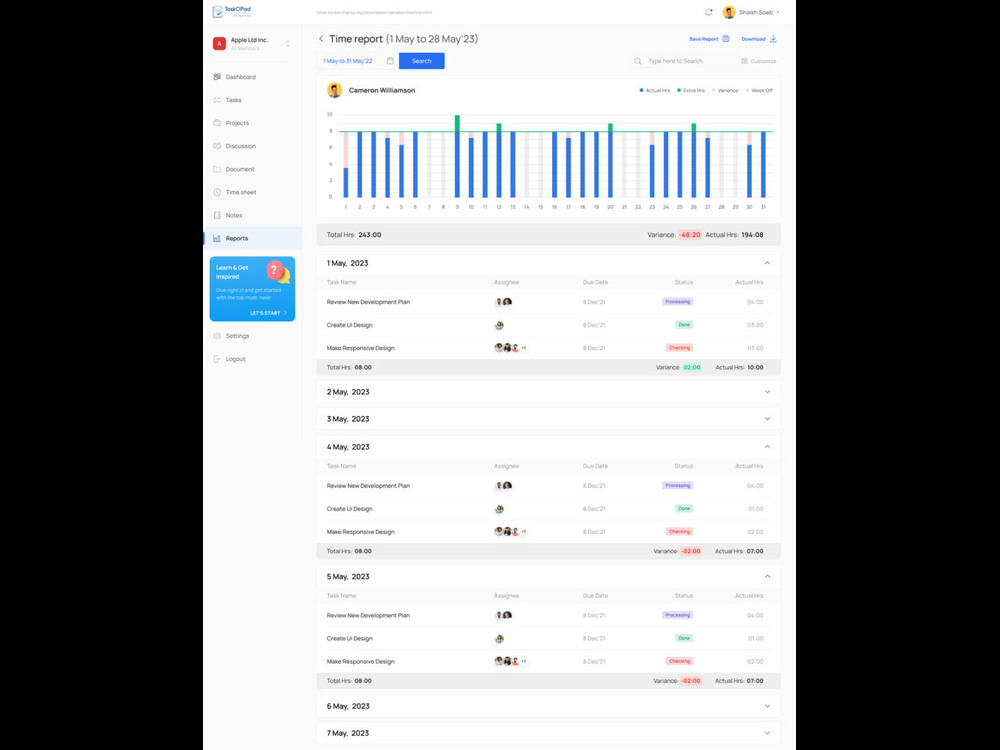Click the download arrow icon
1000x750 pixels.
(x=773, y=39)
